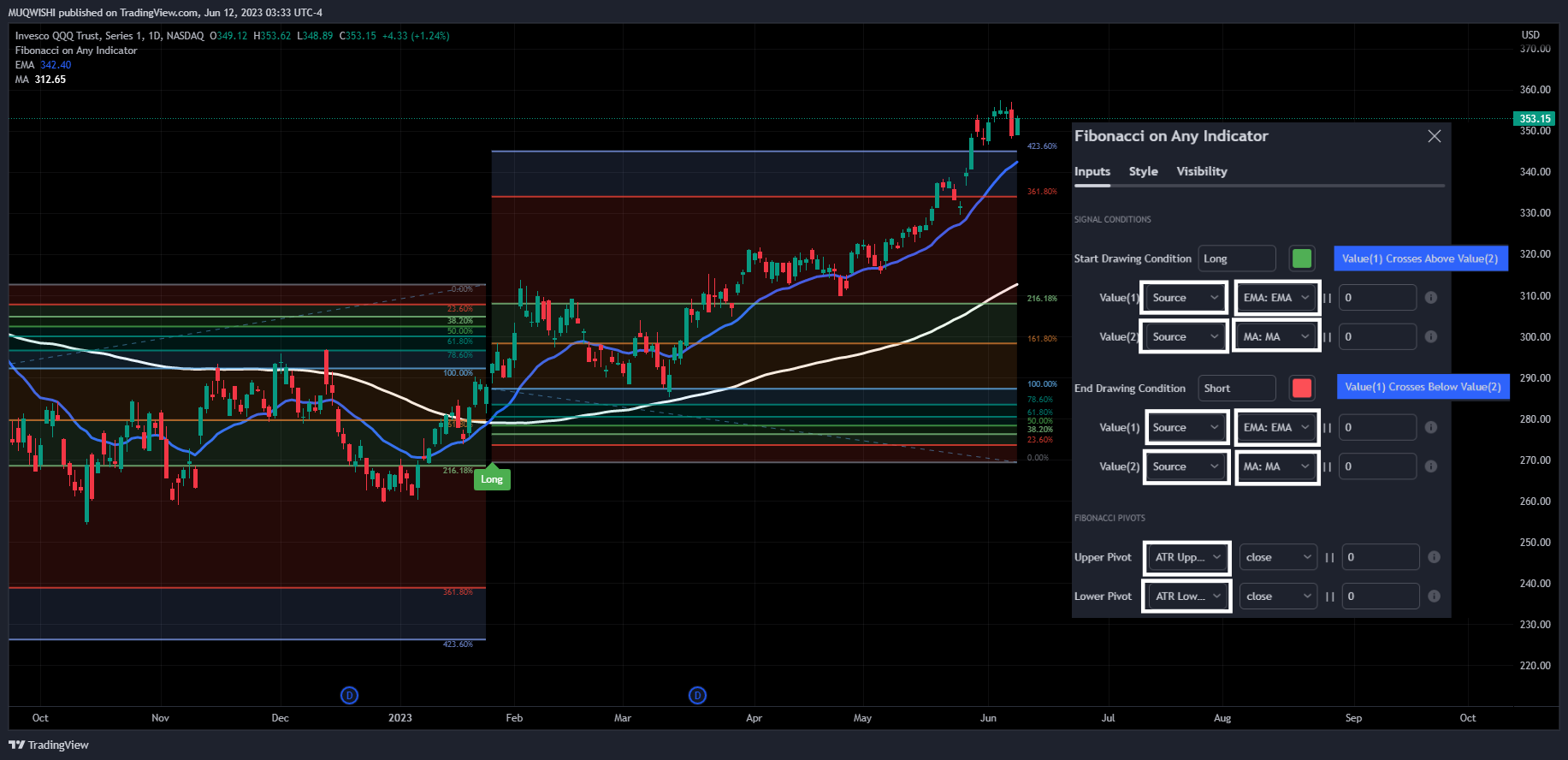This screenshot has height=760, width=1568.
Task: Click info icon for End Value(2)
Action: pos(1431,467)
